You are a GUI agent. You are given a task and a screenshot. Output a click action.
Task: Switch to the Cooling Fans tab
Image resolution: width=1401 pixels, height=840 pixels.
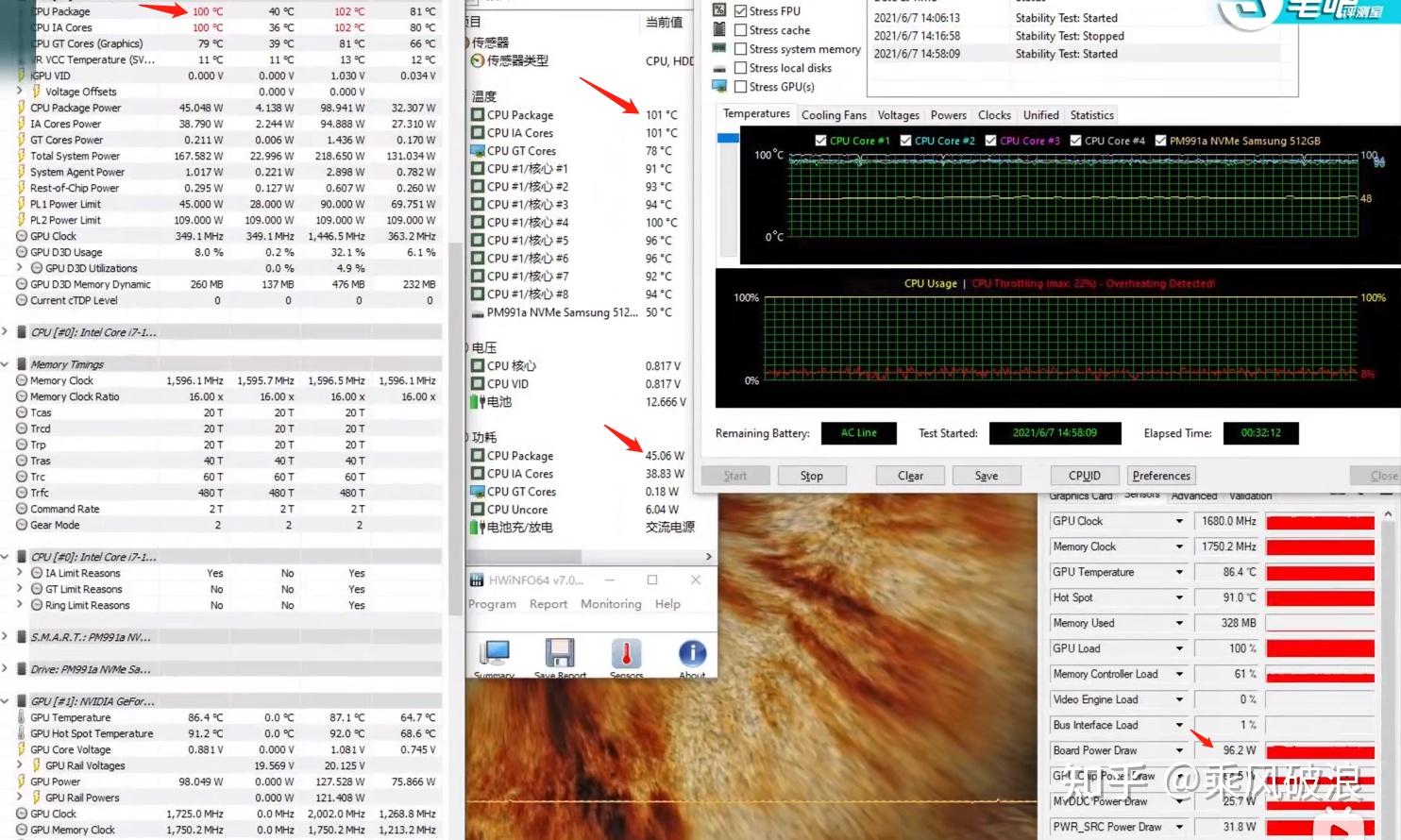(x=834, y=115)
